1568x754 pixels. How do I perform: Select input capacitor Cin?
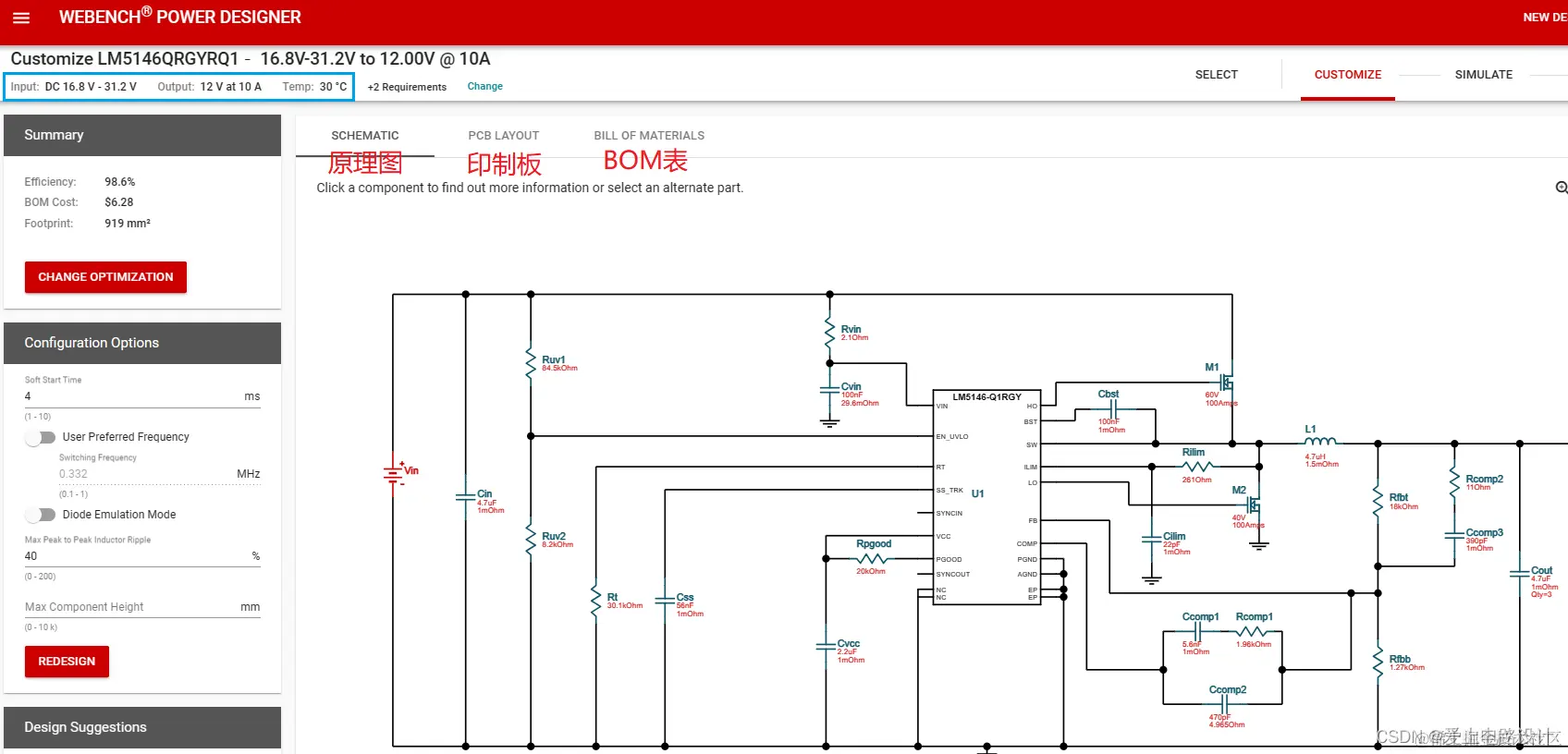click(466, 498)
